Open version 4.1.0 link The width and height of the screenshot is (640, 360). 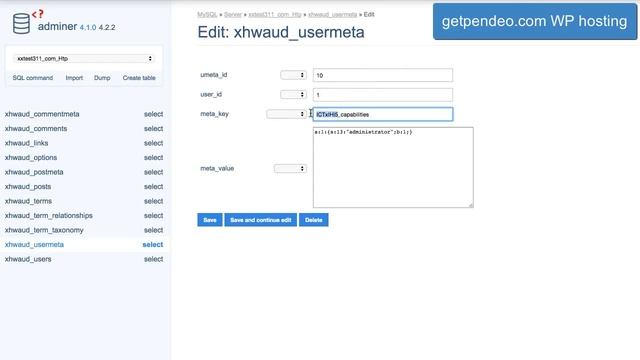88,27
